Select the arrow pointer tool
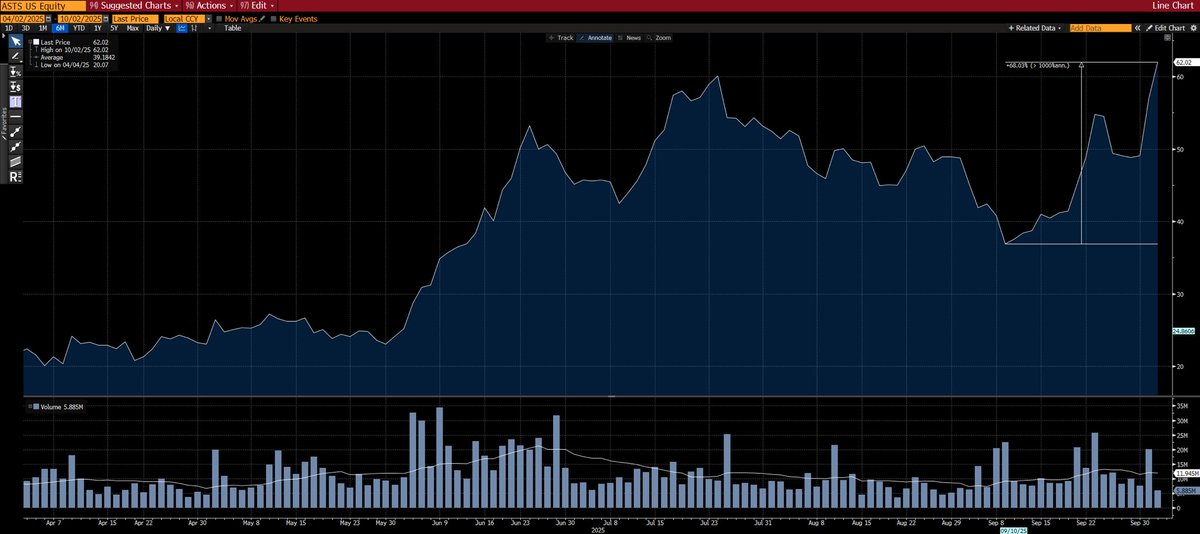The height and width of the screenshot is (534, 1200). (16, 42)
